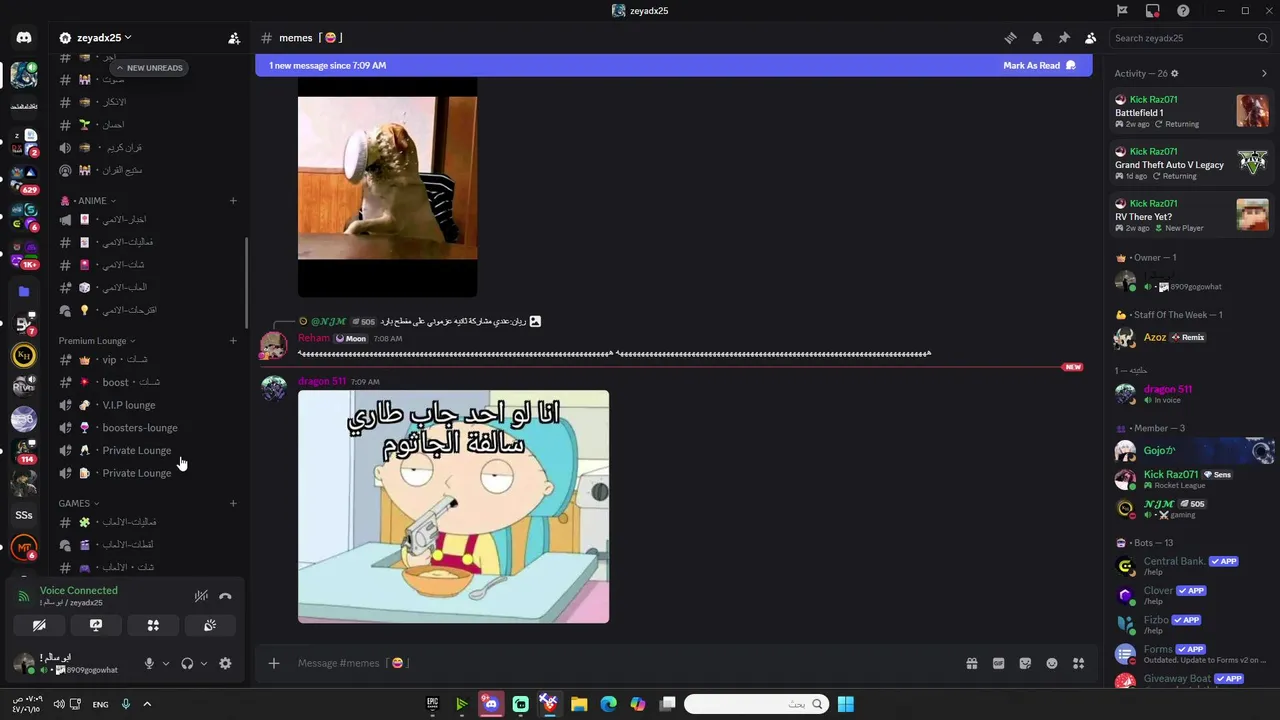The height and width of the screenshot is (720, 1280).
Task: Open the flag icon in the title bar
Action: click(1122, 11)
